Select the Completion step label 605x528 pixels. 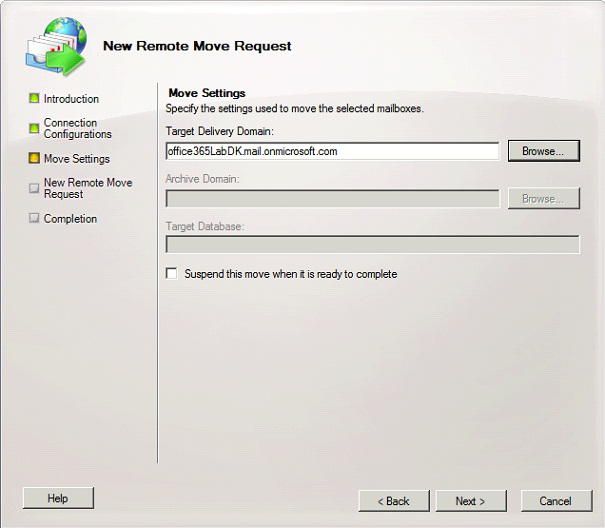70,219
